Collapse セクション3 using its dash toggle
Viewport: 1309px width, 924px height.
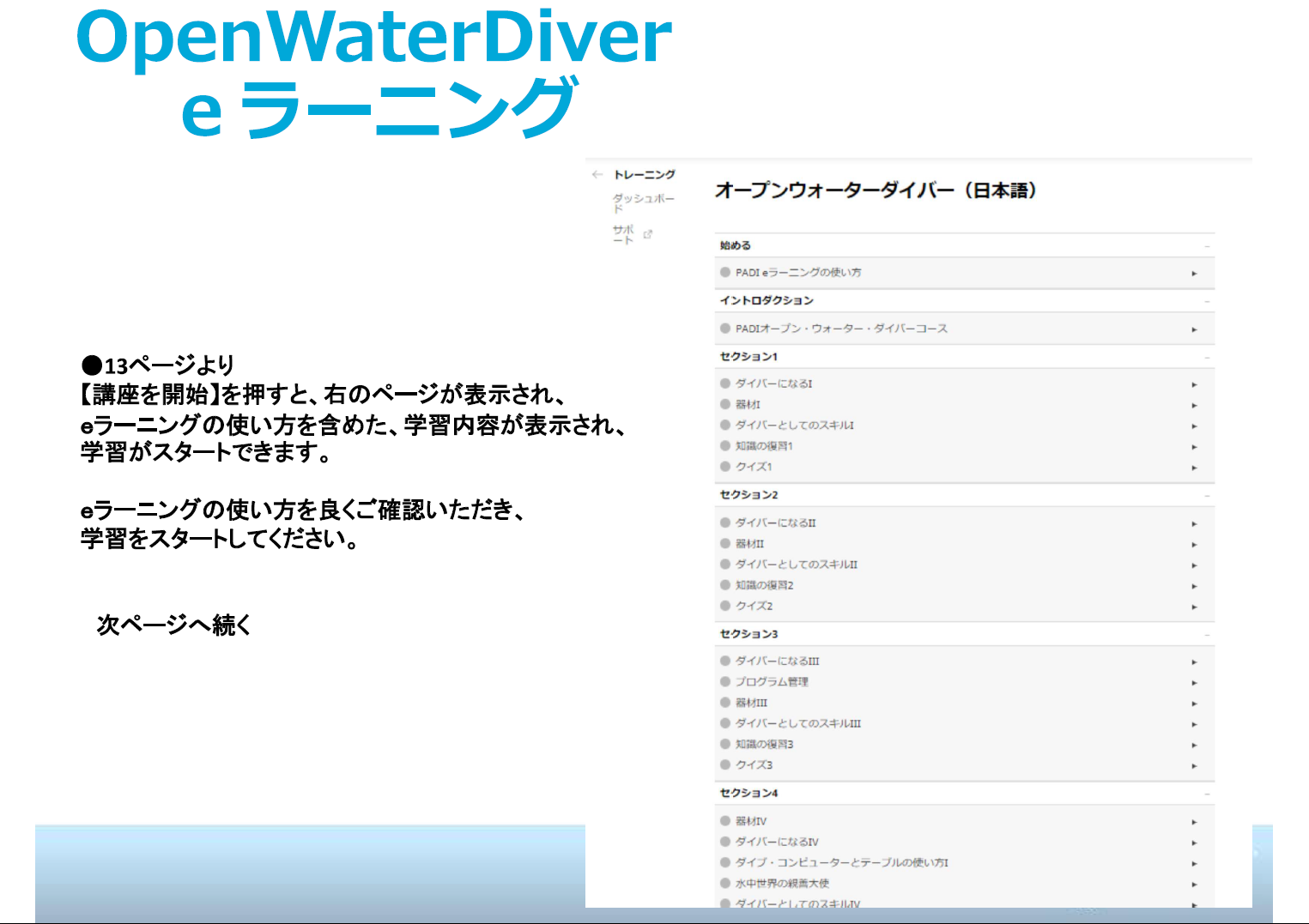(x=1207, y=635)
